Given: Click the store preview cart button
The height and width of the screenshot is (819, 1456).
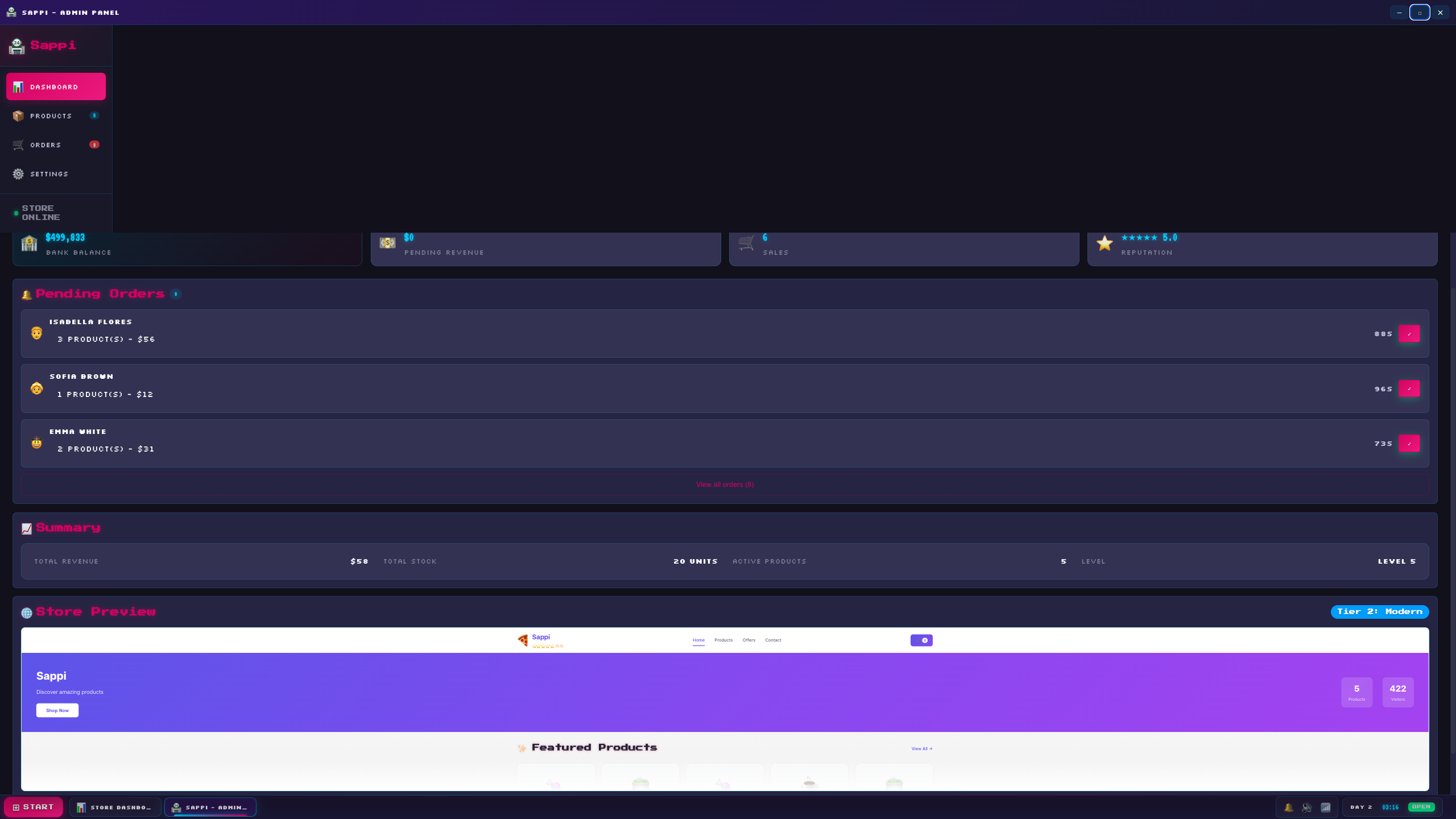Looking at the screenshot, I should pos(921,640).
